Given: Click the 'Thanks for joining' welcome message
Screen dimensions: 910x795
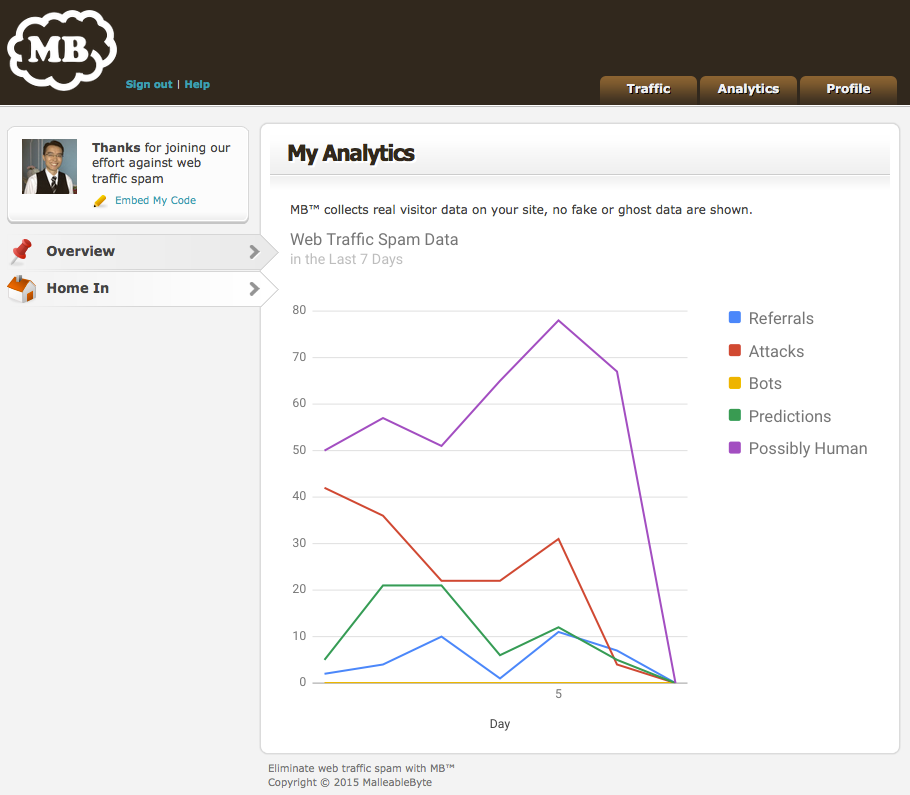Looking at the screenshot, I should pos(161,163).
